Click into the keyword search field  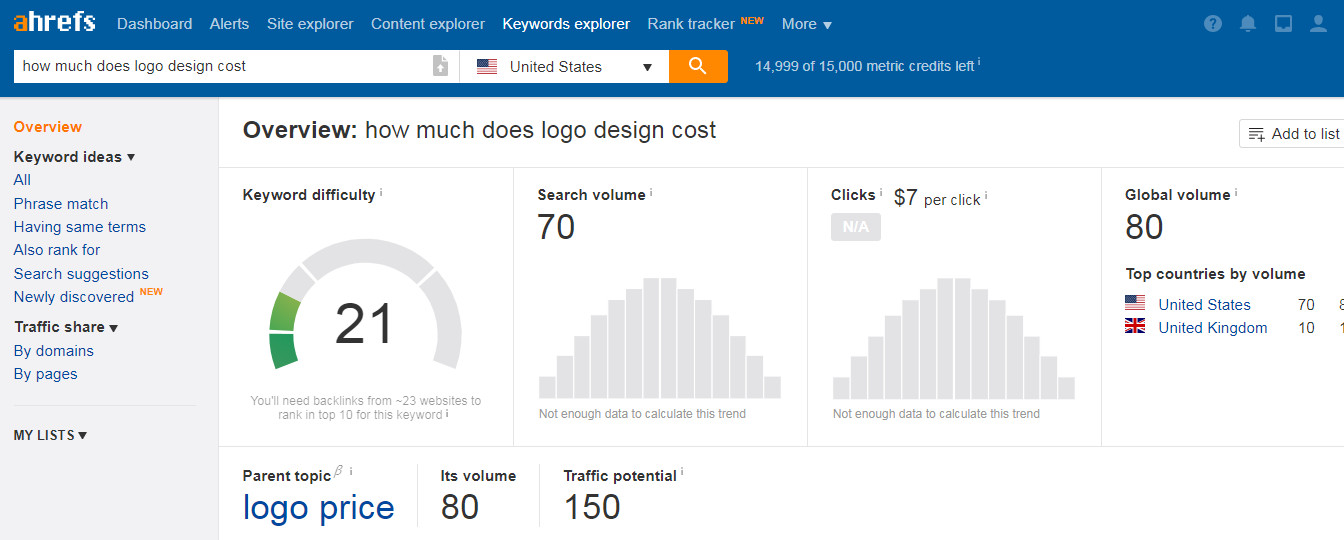tap(220, 66)
